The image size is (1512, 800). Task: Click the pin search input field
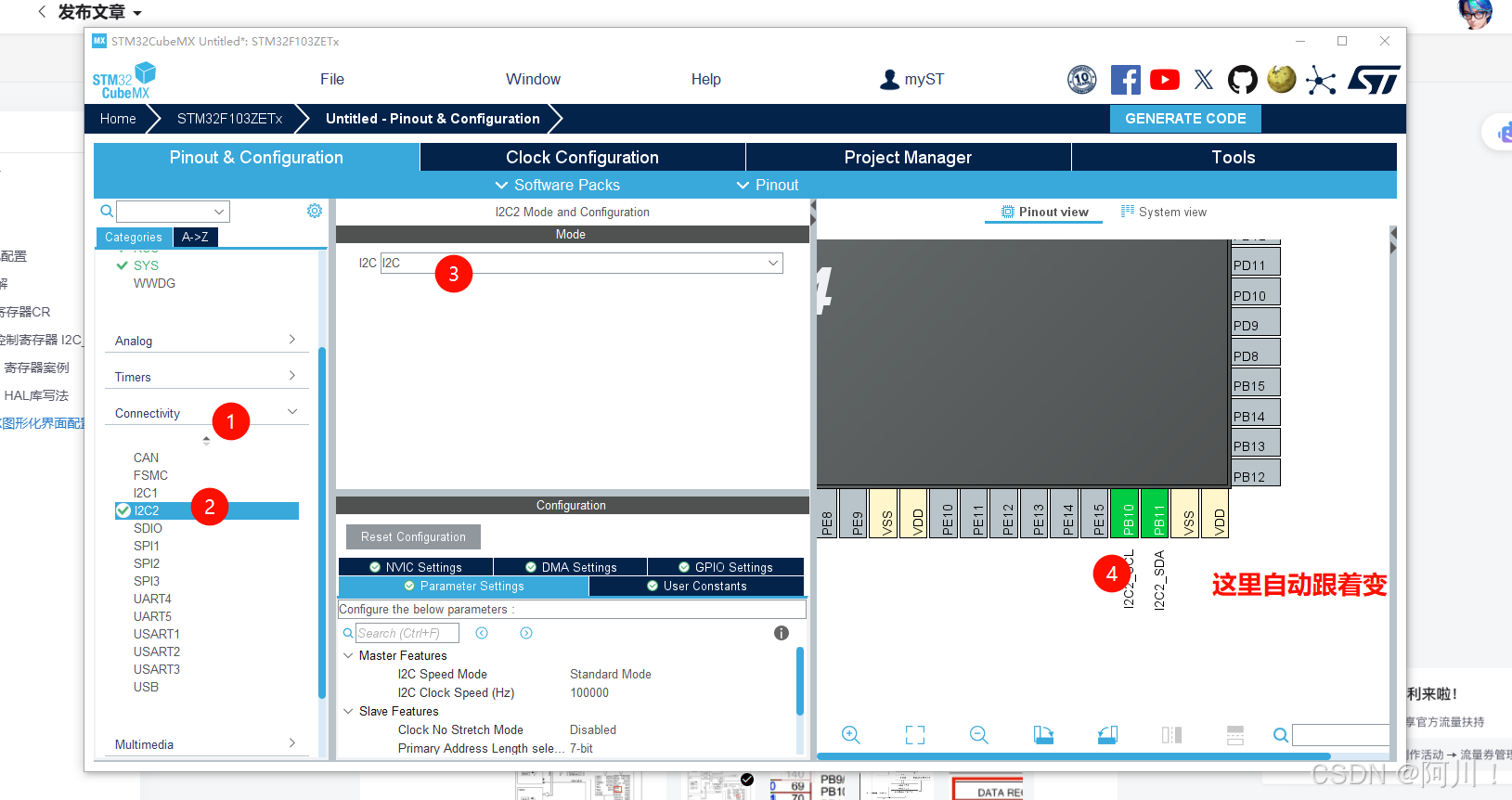pyautogui.click(x=1340, y=735)
